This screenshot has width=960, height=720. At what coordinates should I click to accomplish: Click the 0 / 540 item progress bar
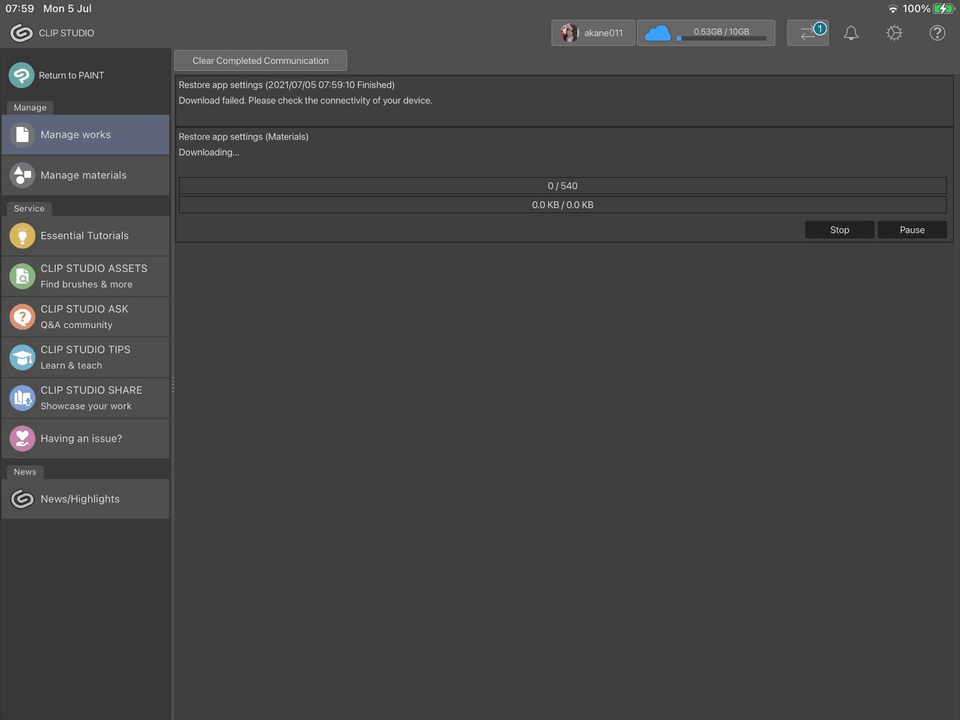563,186
